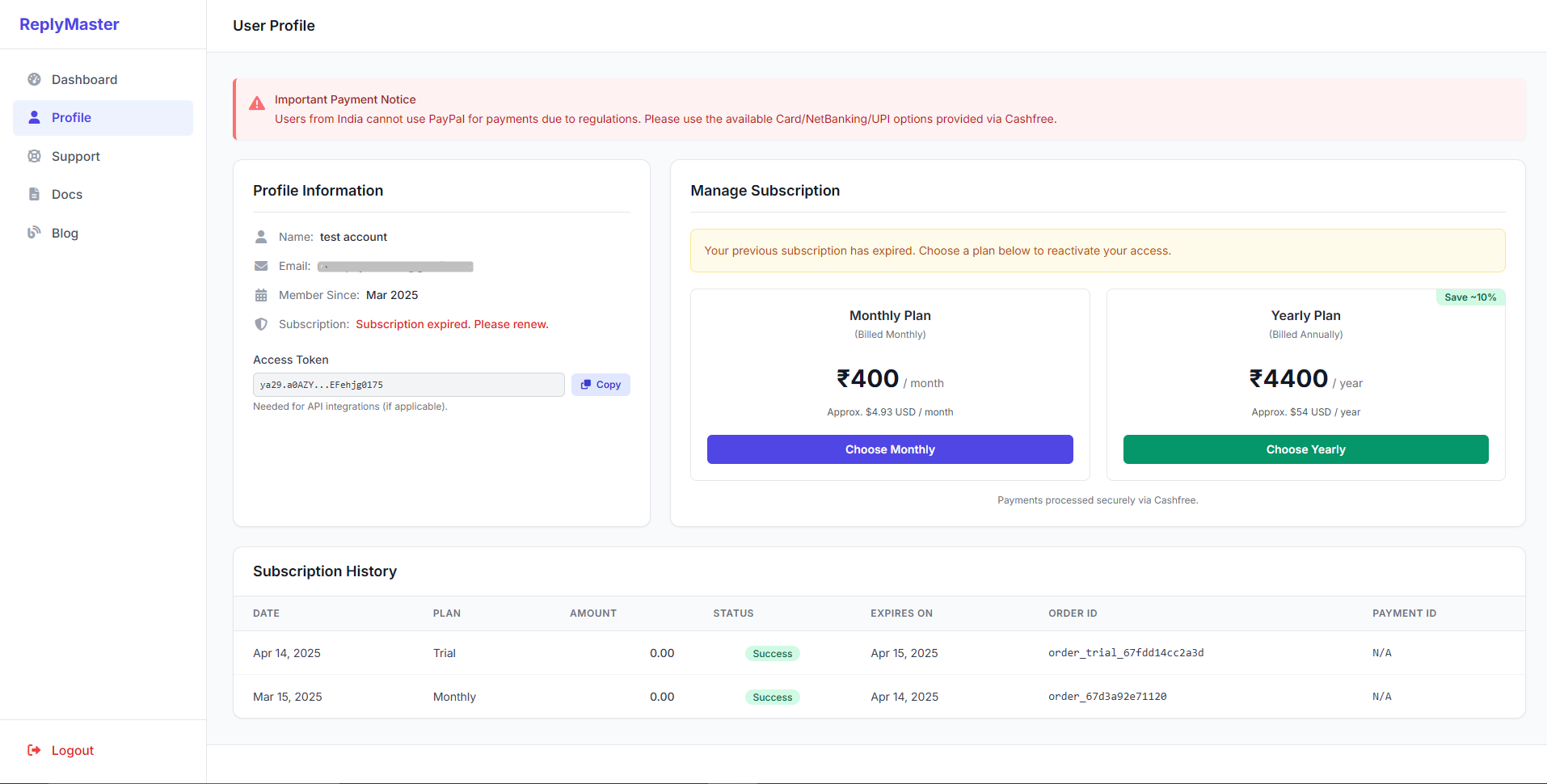Click Success badge in Trial row
The width and height of the screenshot is (1547, 784).
(772, 654)
